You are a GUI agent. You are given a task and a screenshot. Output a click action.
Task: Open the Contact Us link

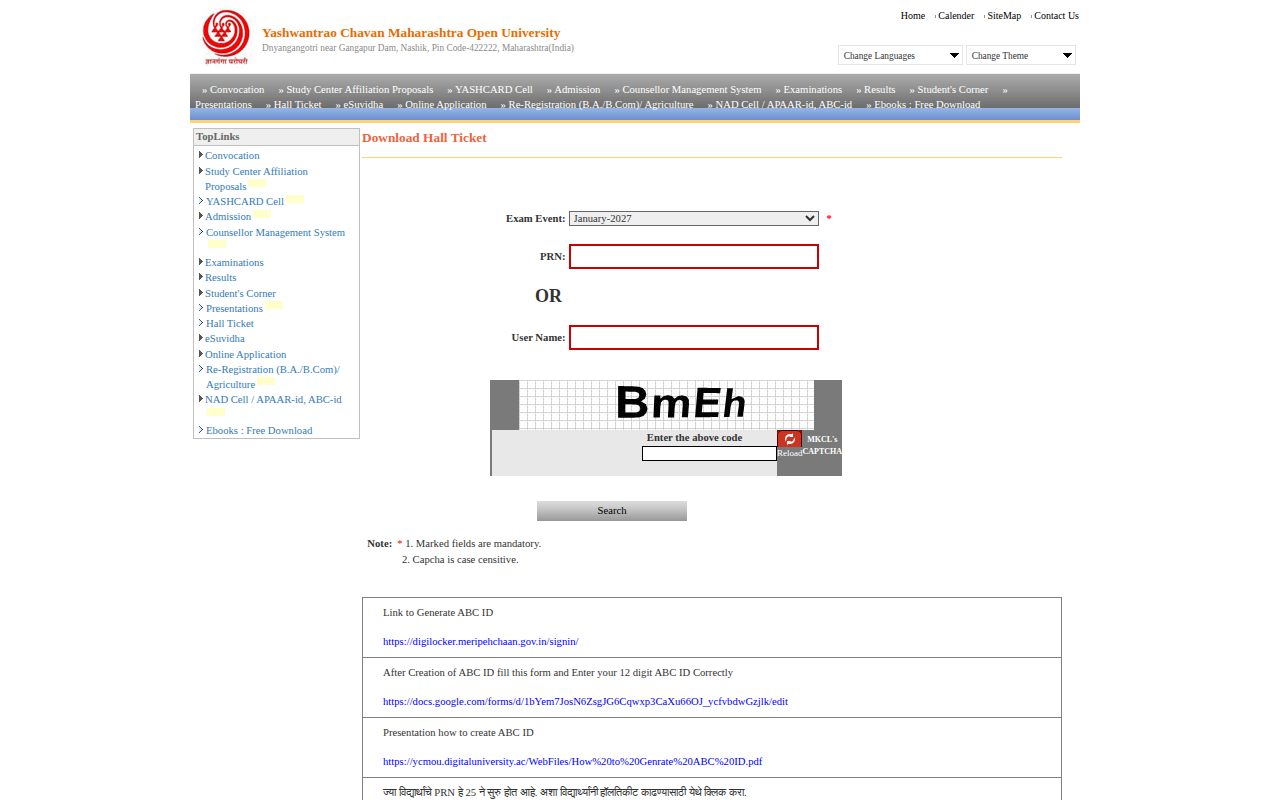pyautogui.click(x=1056, y=15)
